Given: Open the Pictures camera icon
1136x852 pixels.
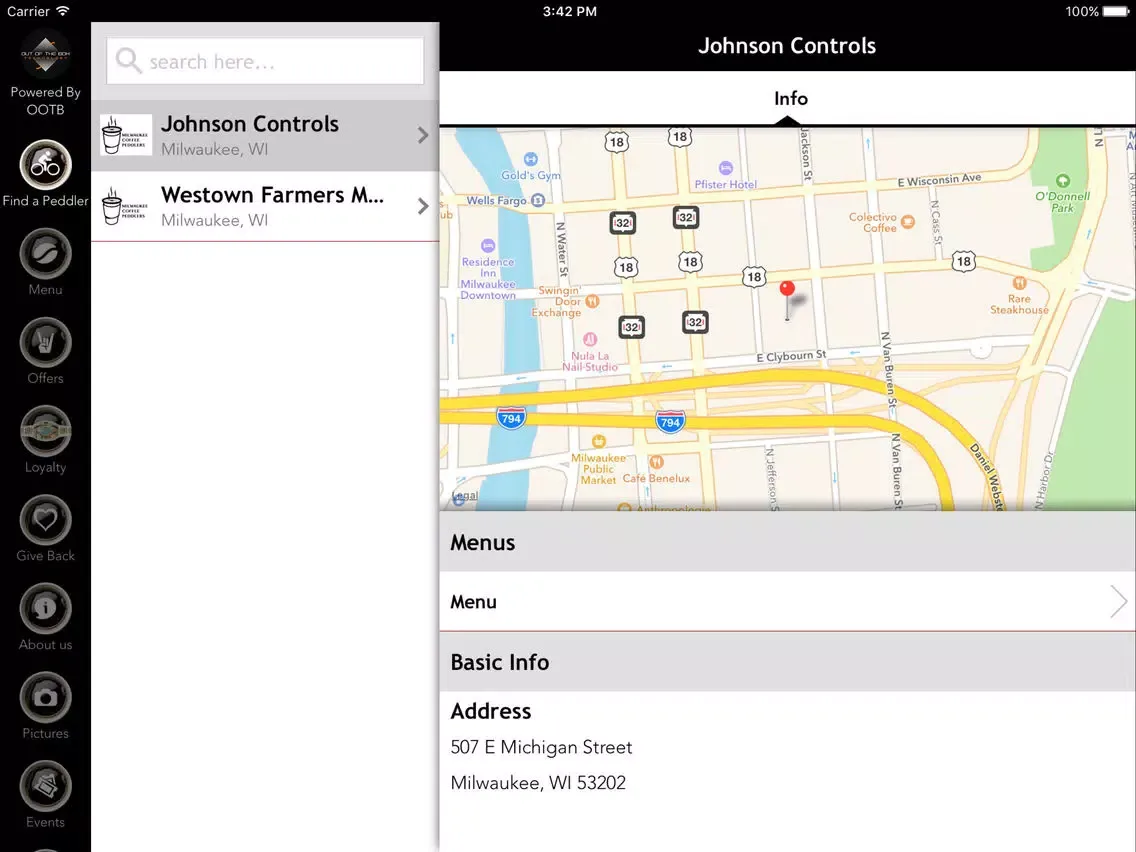Looking at the screenshot, I should [x=45, y=696].
